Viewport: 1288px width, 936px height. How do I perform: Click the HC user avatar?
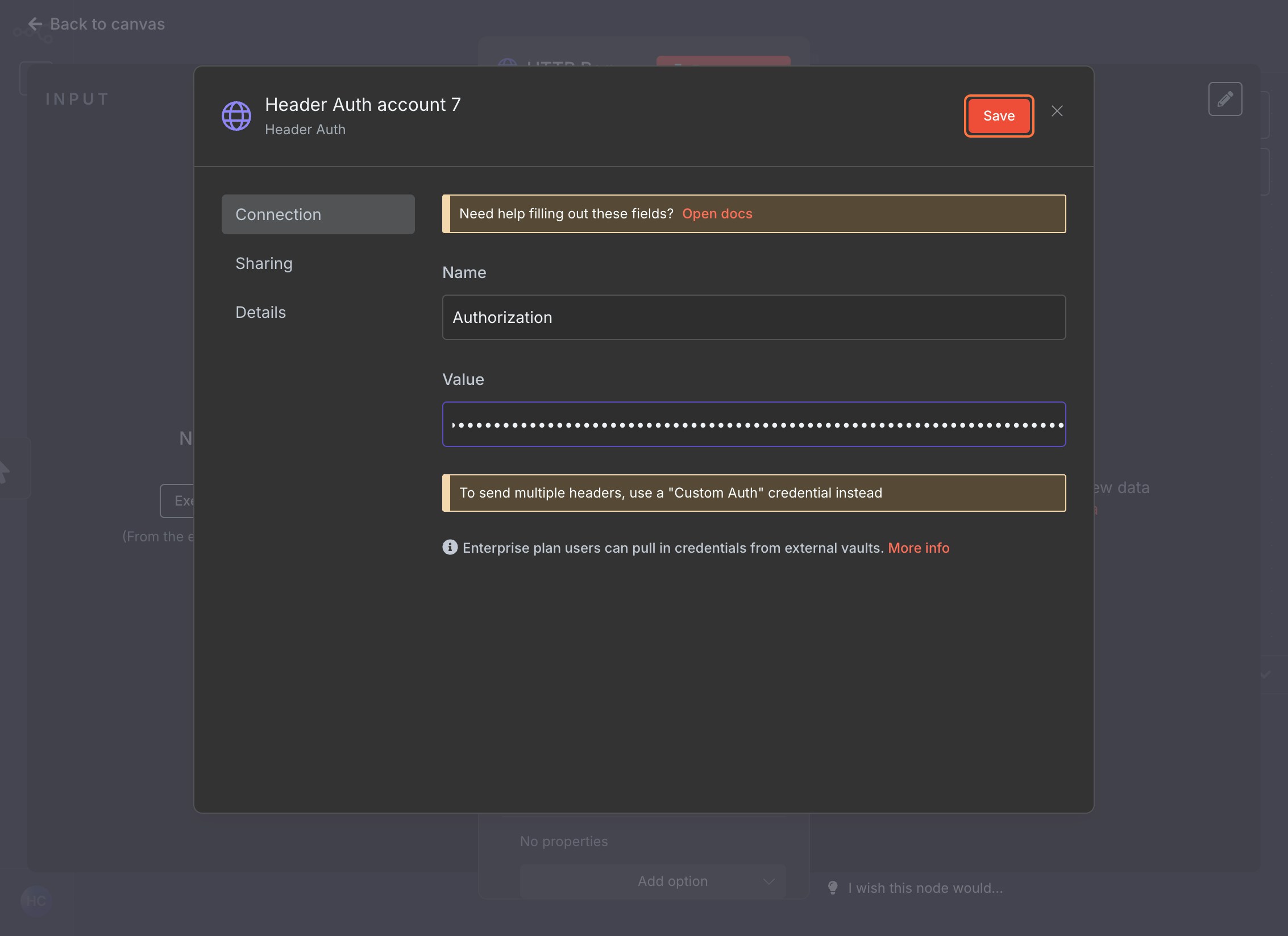[x=36, y=900]
